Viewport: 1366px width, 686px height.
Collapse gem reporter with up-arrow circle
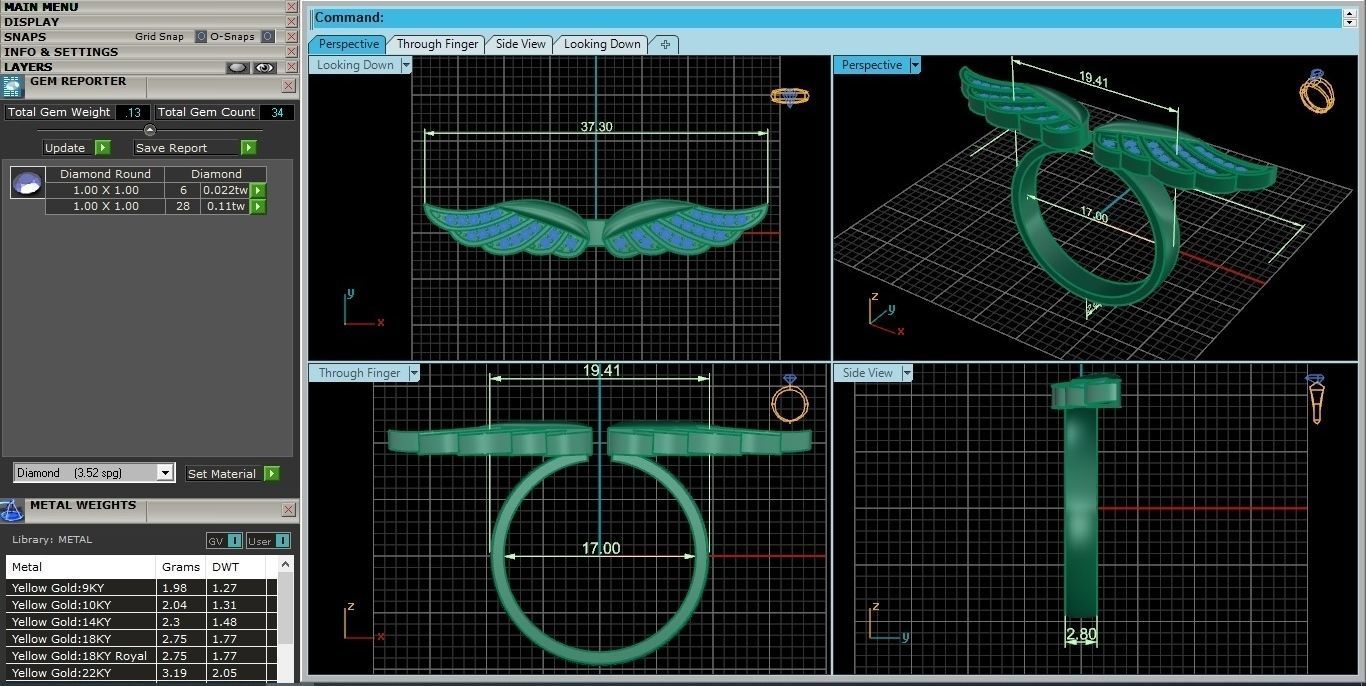150,130
